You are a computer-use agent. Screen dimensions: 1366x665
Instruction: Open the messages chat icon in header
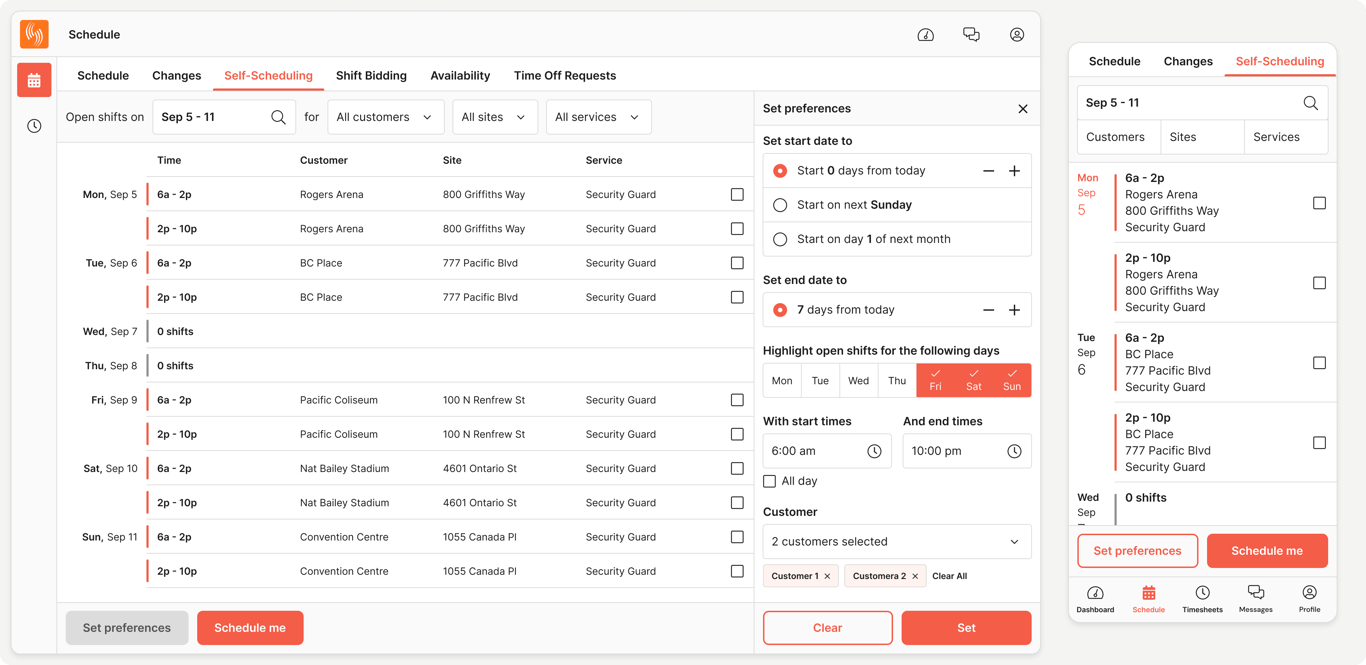971,35
